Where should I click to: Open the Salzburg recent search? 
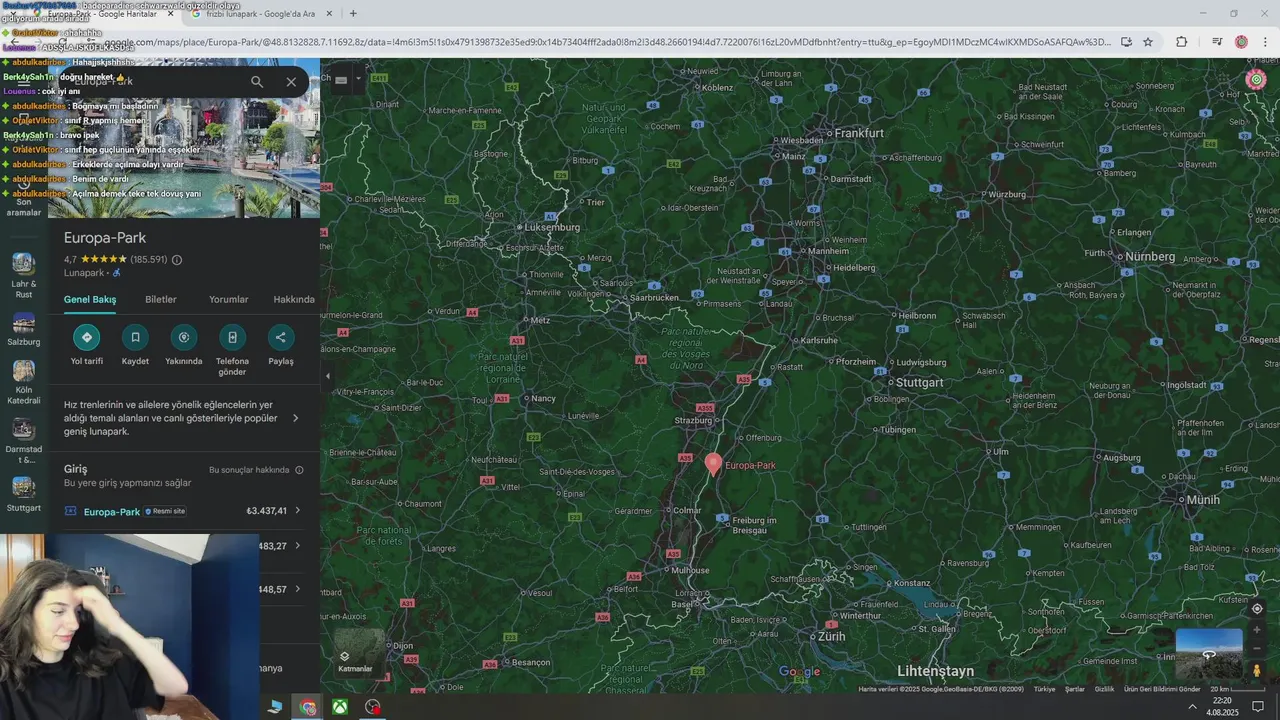[x=24, y=330]
